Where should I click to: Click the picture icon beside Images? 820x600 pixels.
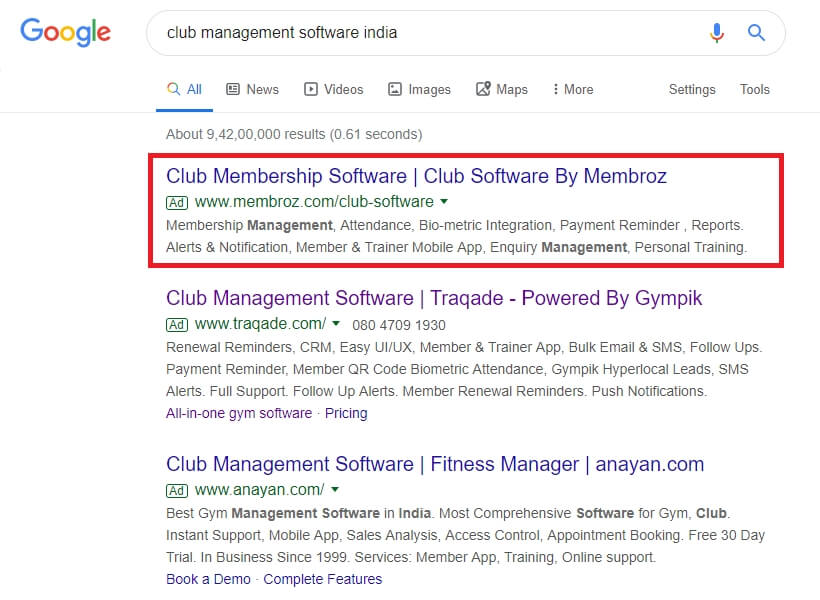click(x=395, y=89)
